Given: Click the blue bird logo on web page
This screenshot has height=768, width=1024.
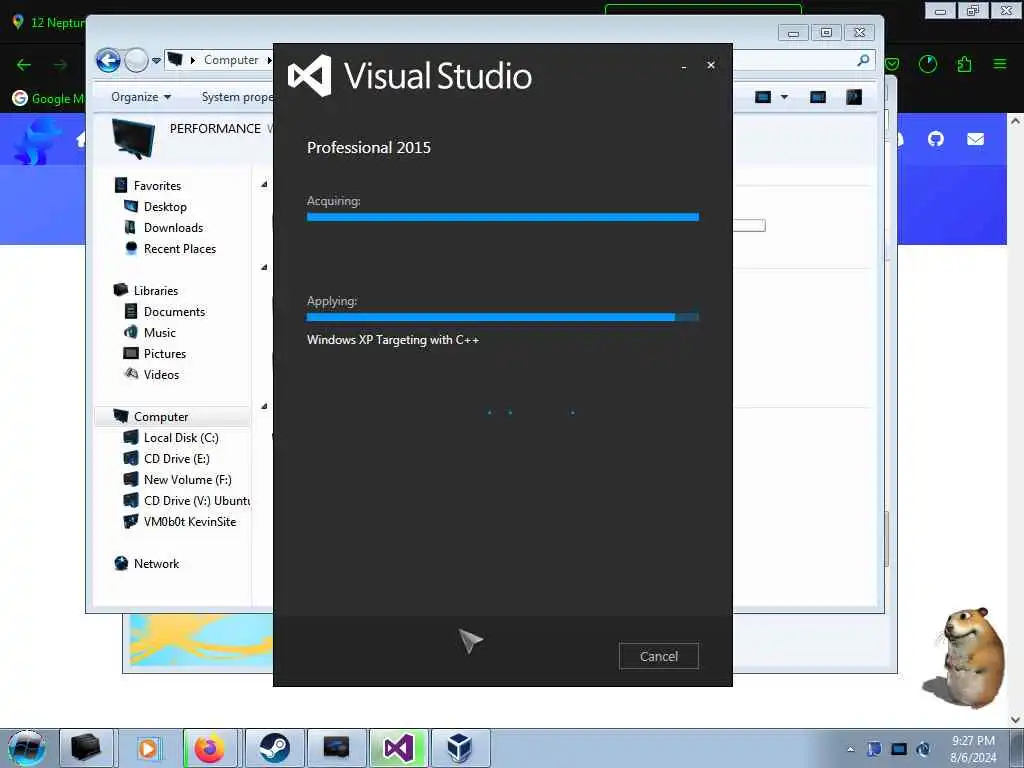Looking at the screenshot, I should coord(38,141).
